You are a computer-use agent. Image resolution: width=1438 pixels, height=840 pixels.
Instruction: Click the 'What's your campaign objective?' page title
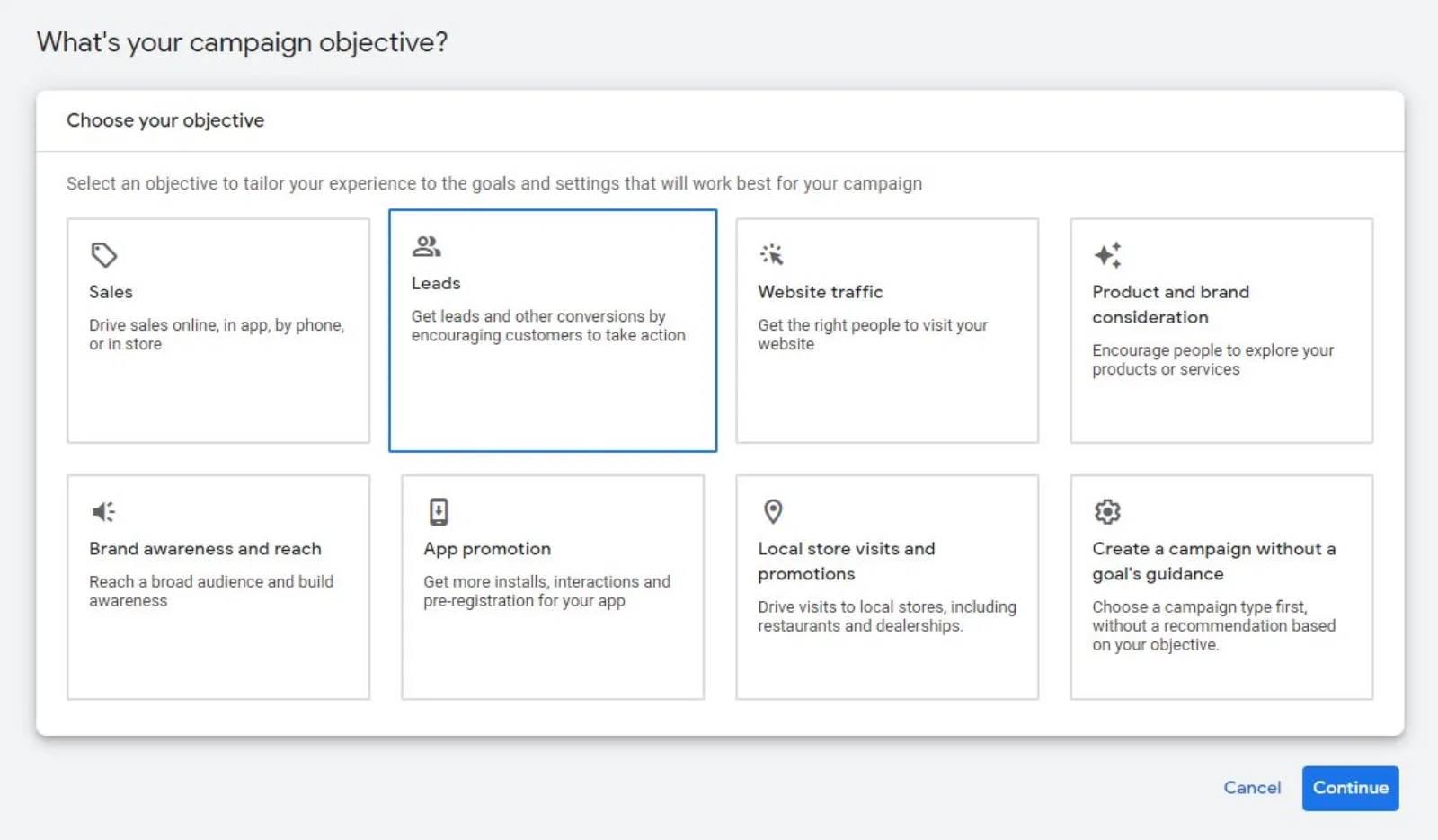tap(242, 42)
